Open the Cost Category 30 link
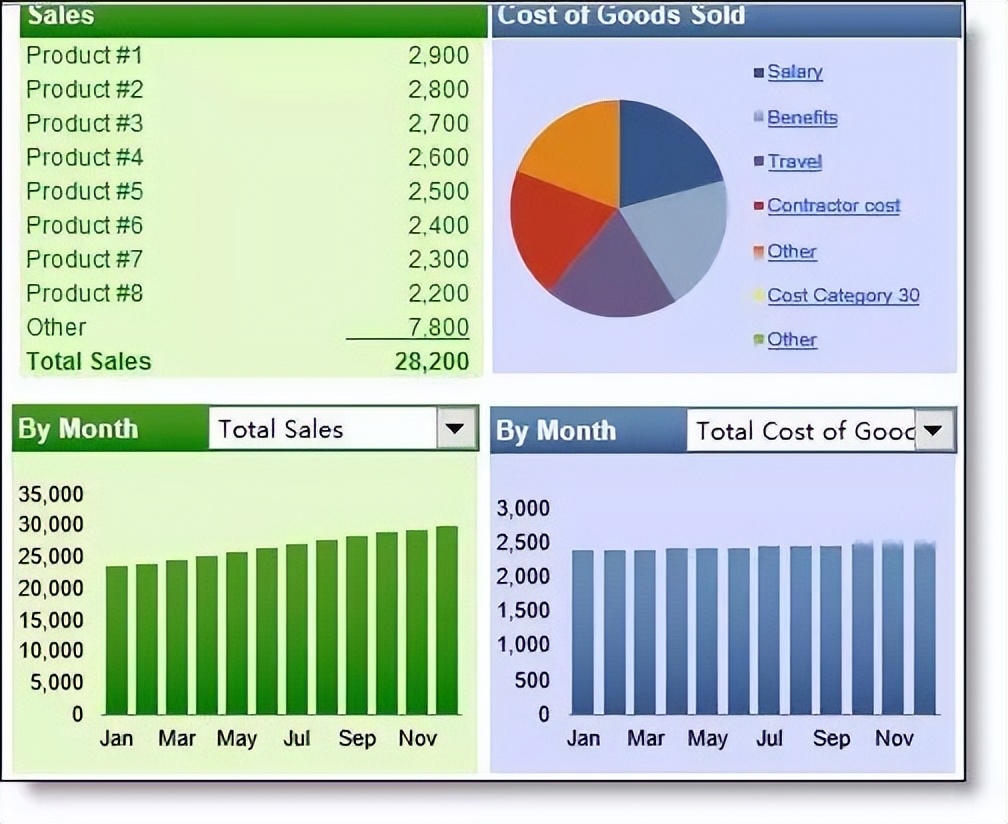This screenshot has height=824, width=1008. tap(843, 296)
